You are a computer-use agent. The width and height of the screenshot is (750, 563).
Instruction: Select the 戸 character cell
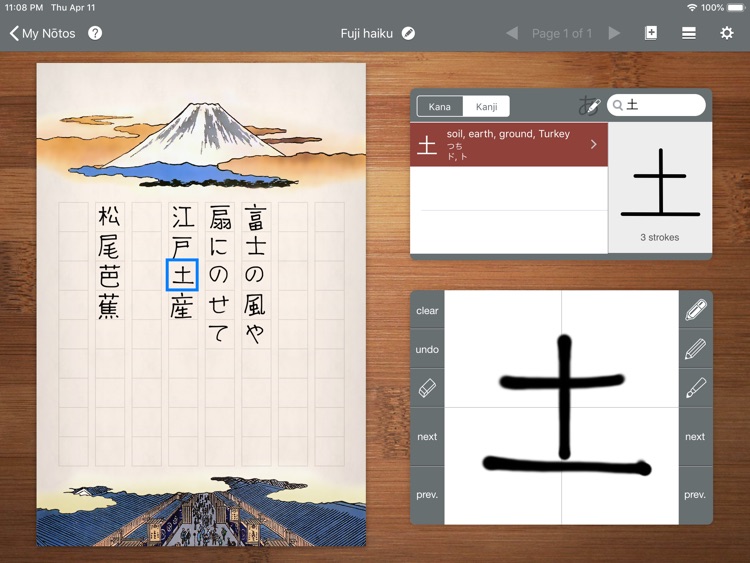click(x=183, y=246)
